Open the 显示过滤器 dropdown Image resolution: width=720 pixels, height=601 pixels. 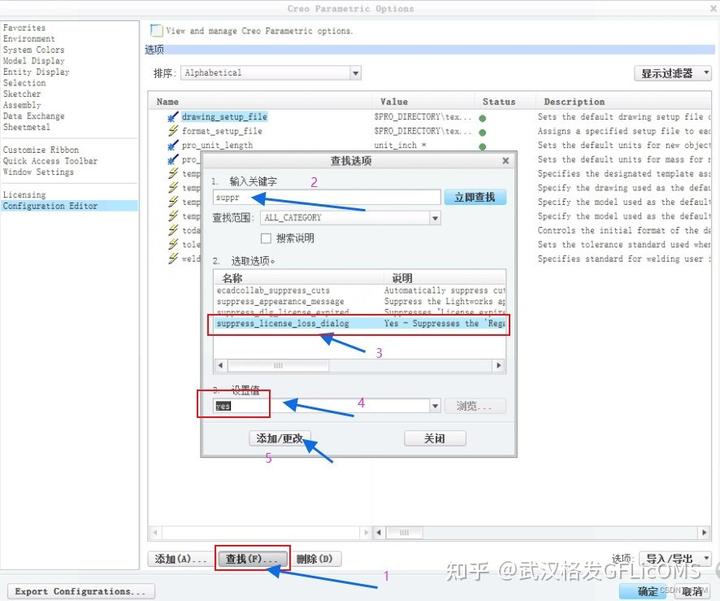tap(673, 73)
